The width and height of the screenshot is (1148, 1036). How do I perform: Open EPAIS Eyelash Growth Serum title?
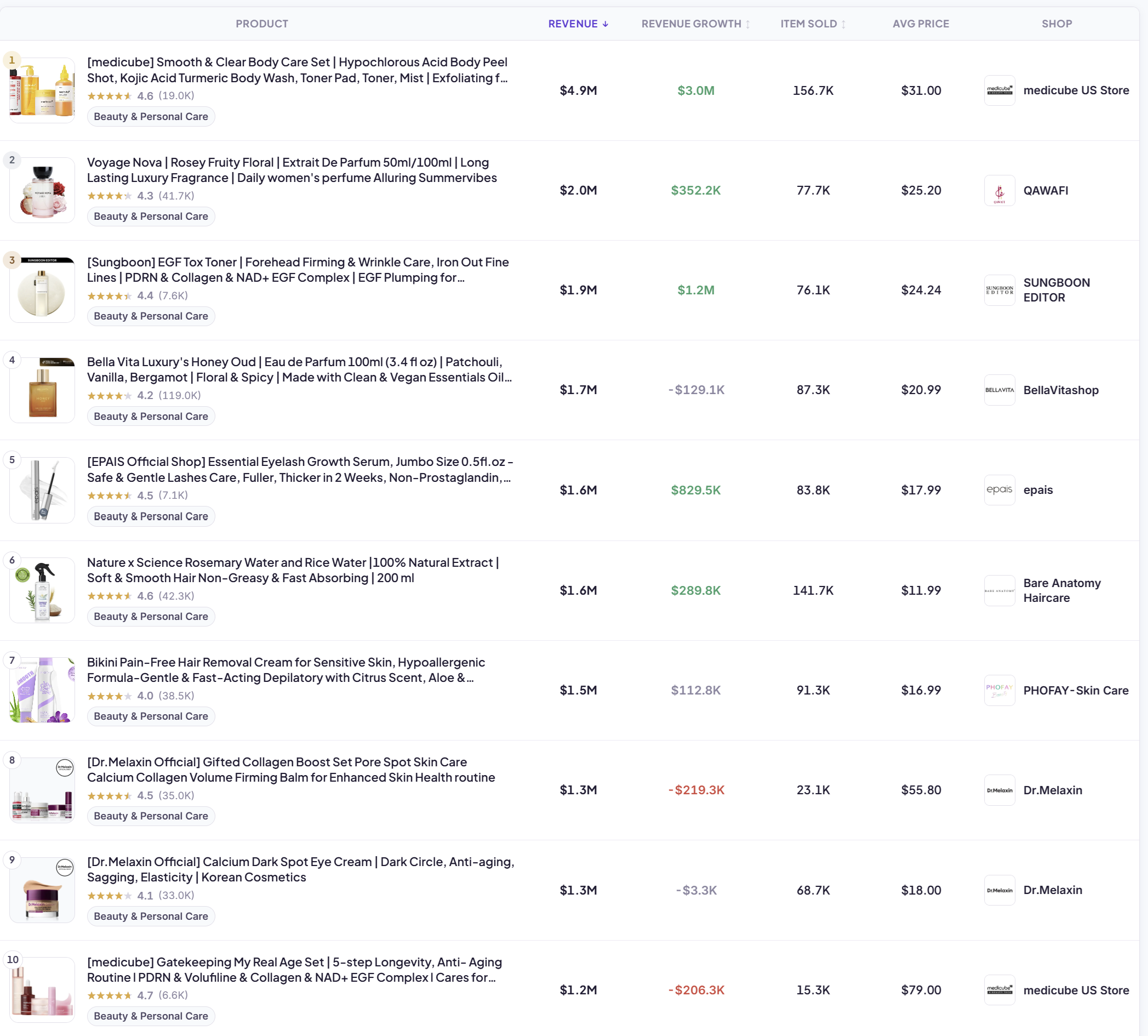(300, 470)
